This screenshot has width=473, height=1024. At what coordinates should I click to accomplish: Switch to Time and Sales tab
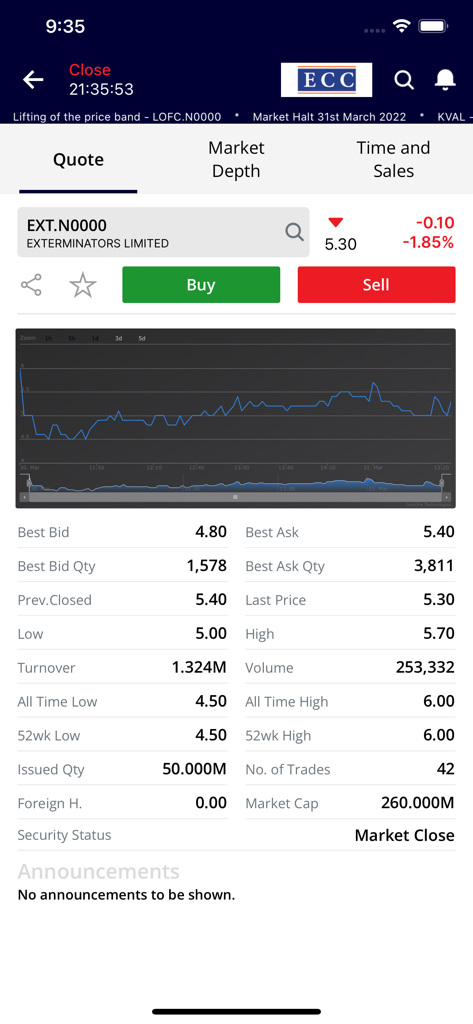pyautogui.click(x=393, y=159)
